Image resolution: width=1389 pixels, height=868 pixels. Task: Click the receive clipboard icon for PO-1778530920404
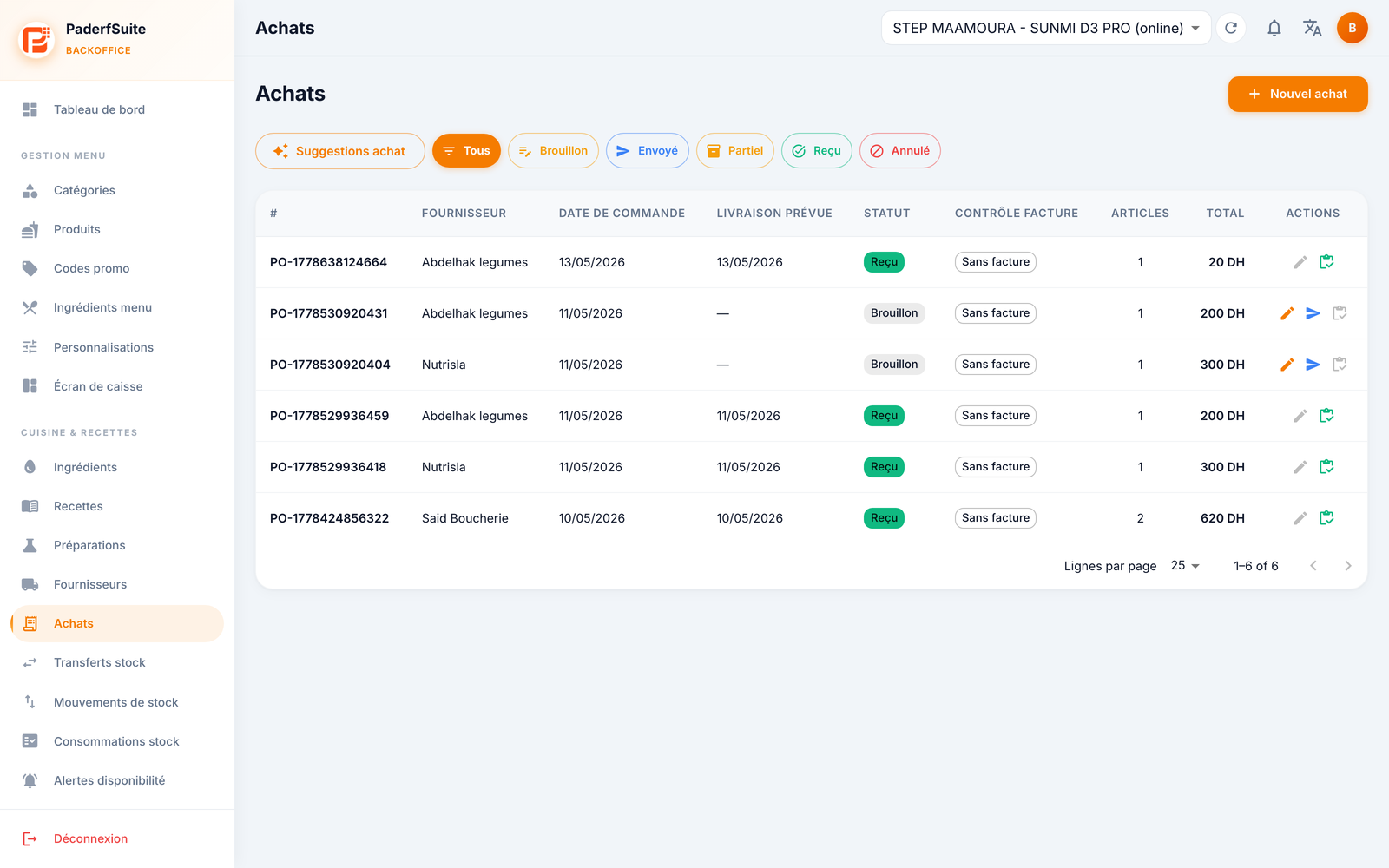pos(1340,365)
